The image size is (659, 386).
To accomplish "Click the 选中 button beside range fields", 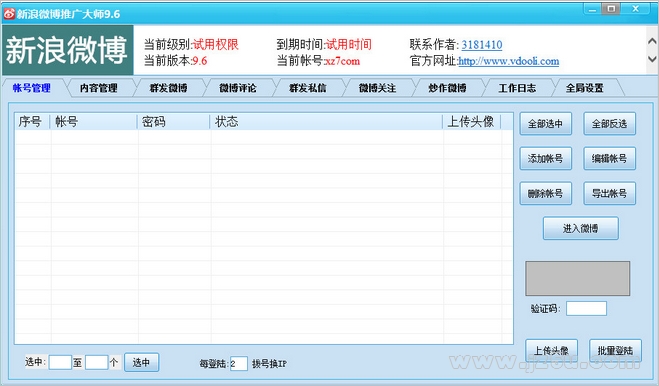I will [141, 362].
